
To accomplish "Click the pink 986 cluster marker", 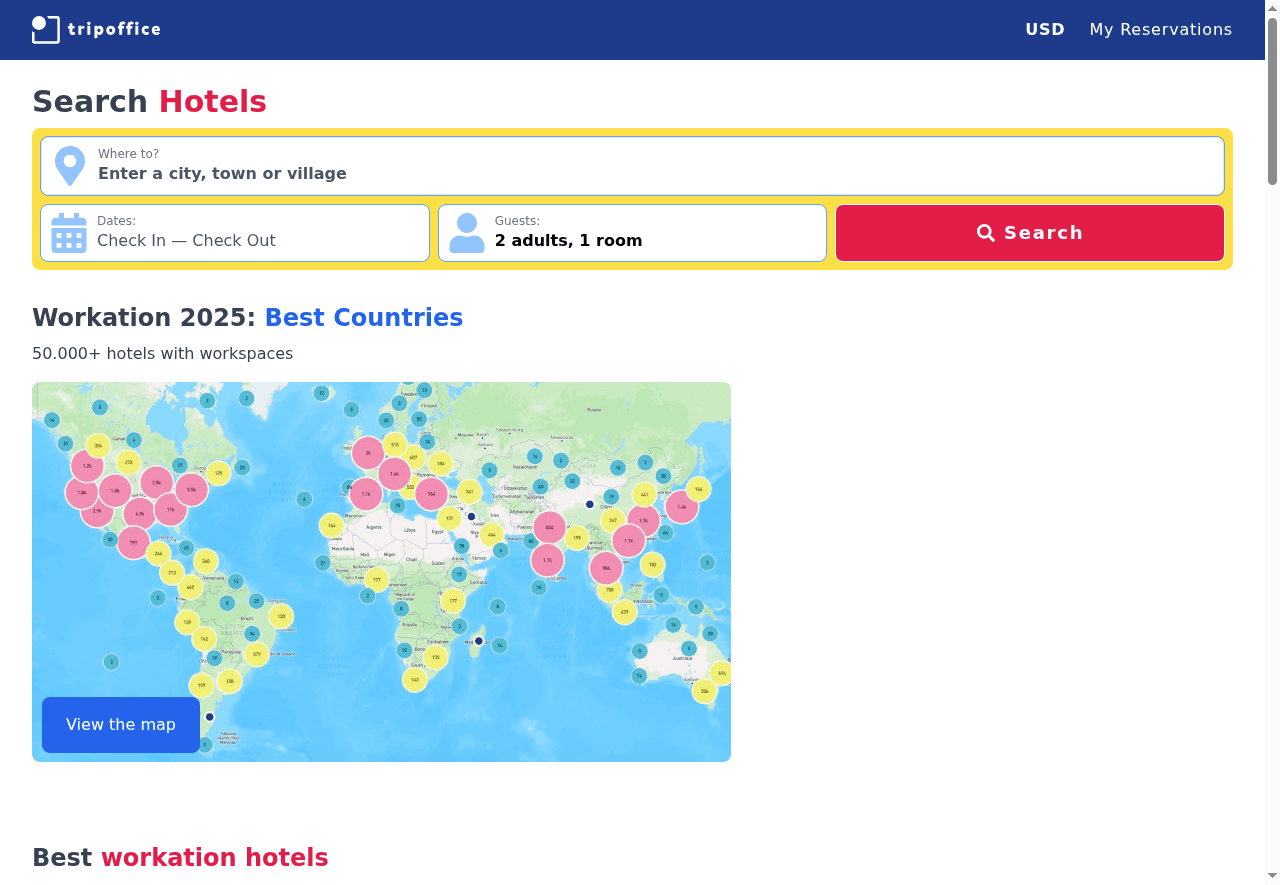I will click(605, 568).
